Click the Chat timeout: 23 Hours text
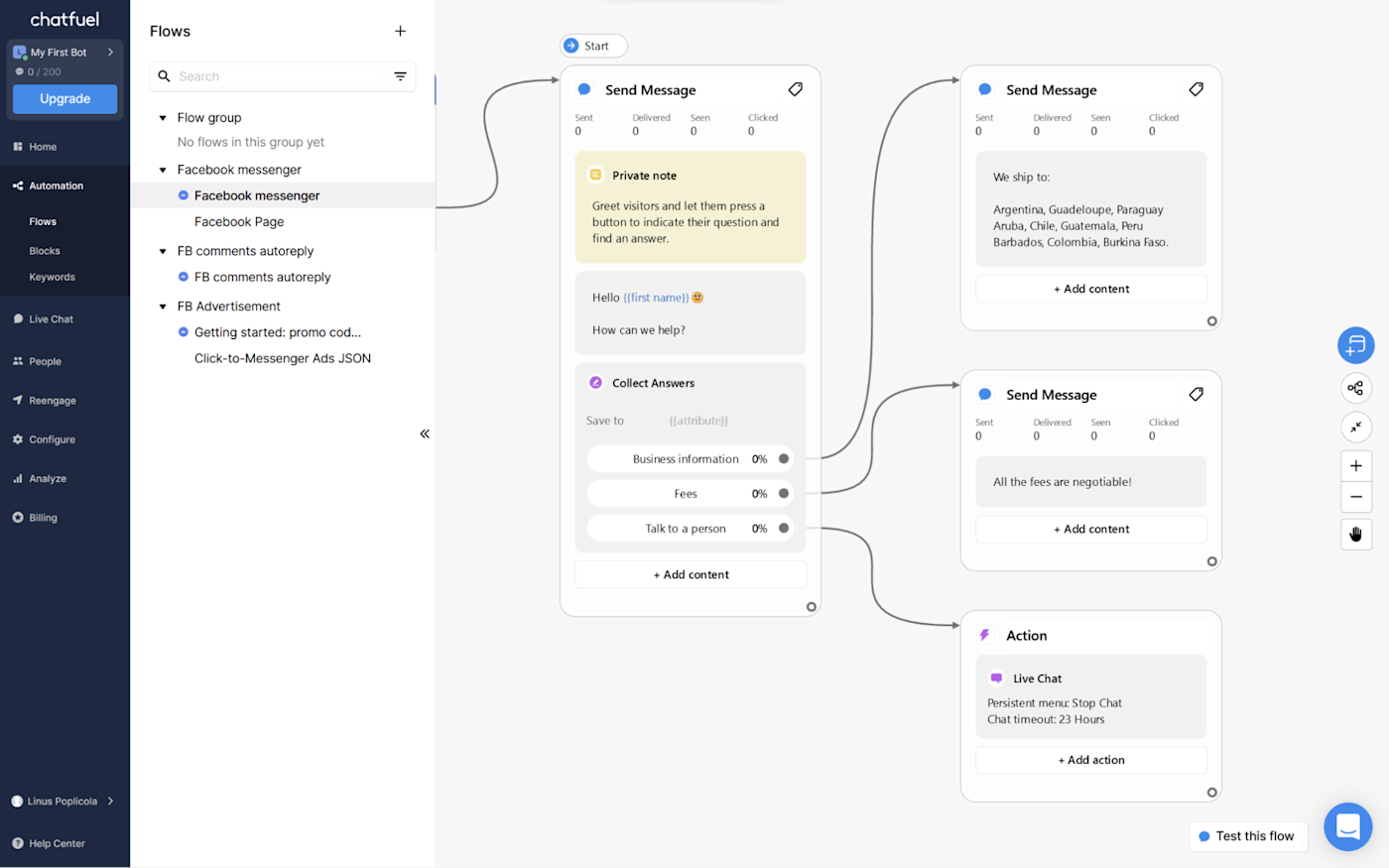This screenshot has width=1389, height=868. [1046, 719]
